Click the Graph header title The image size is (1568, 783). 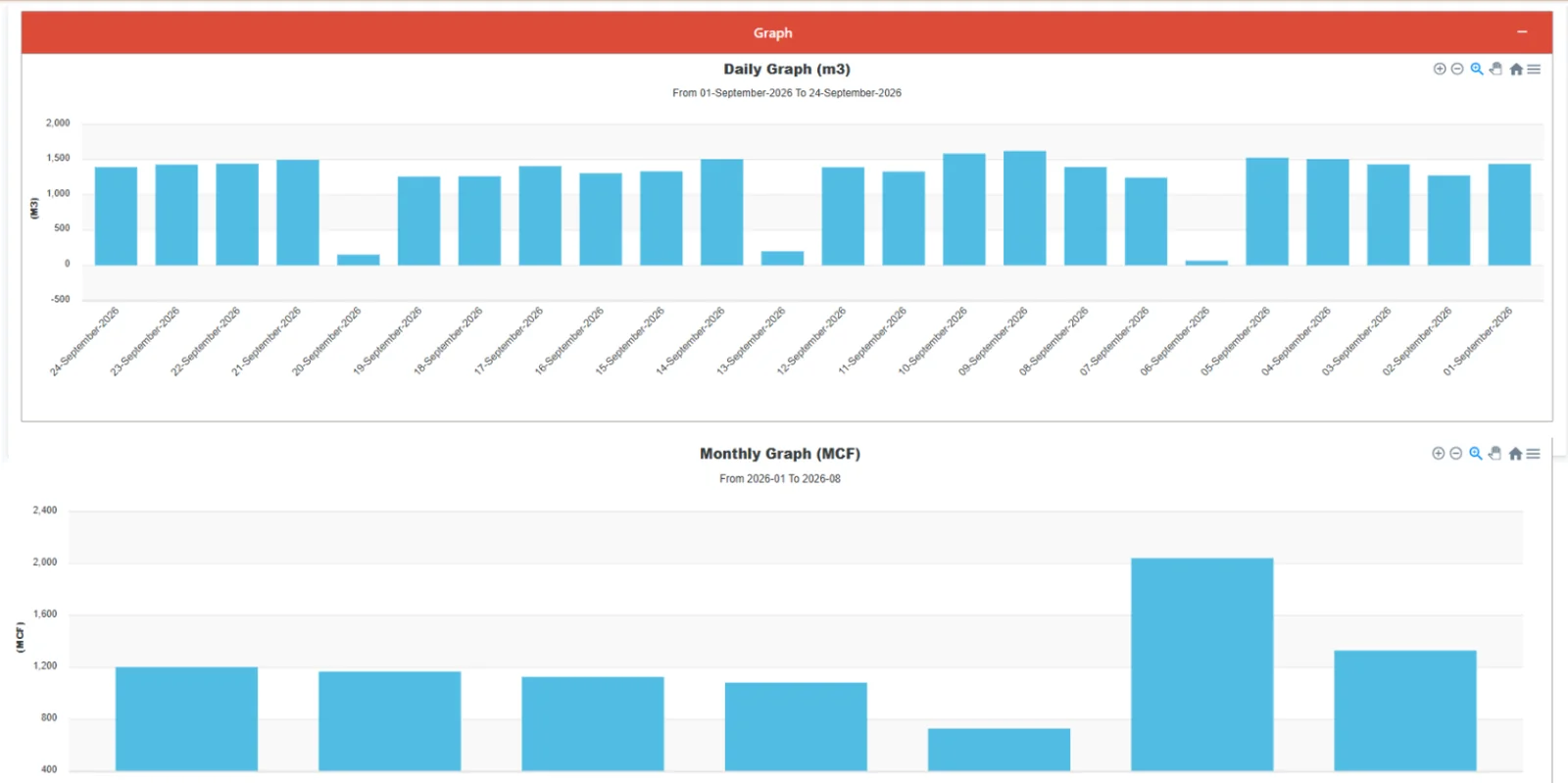773,33
